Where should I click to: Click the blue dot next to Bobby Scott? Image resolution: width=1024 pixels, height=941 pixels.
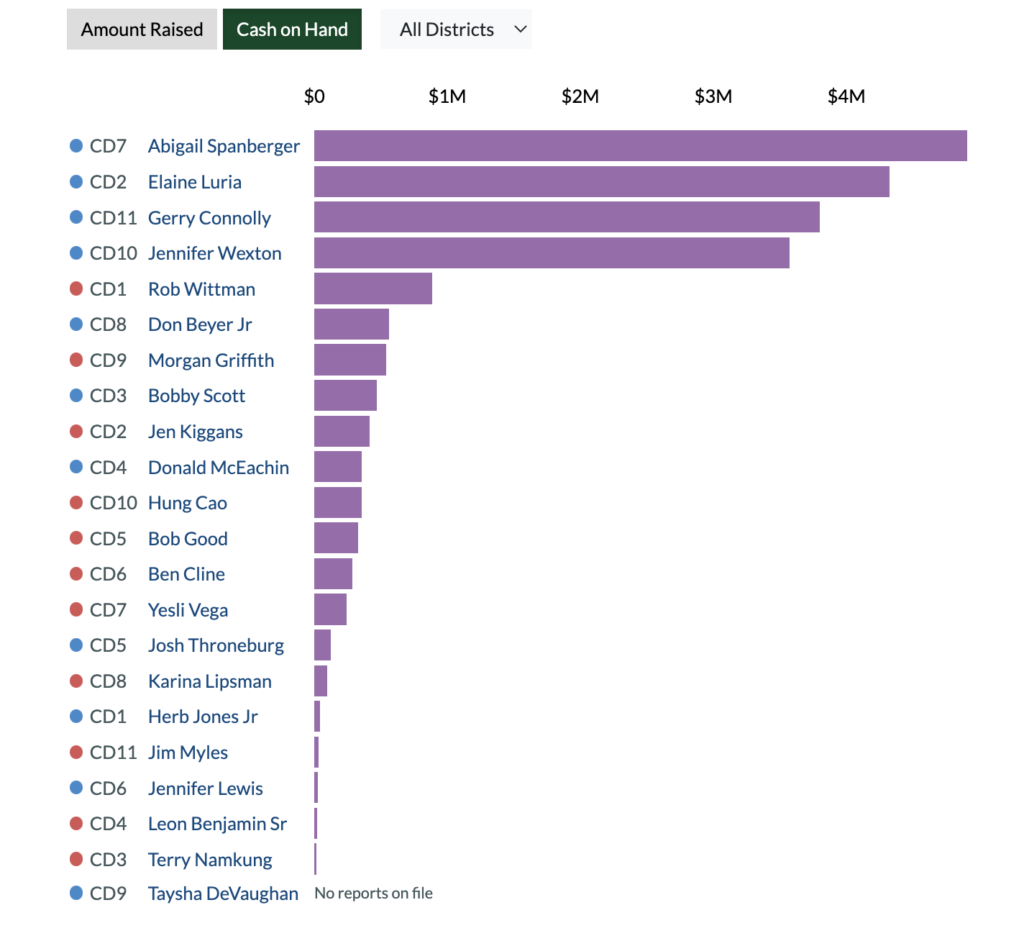tap(76, 396)
